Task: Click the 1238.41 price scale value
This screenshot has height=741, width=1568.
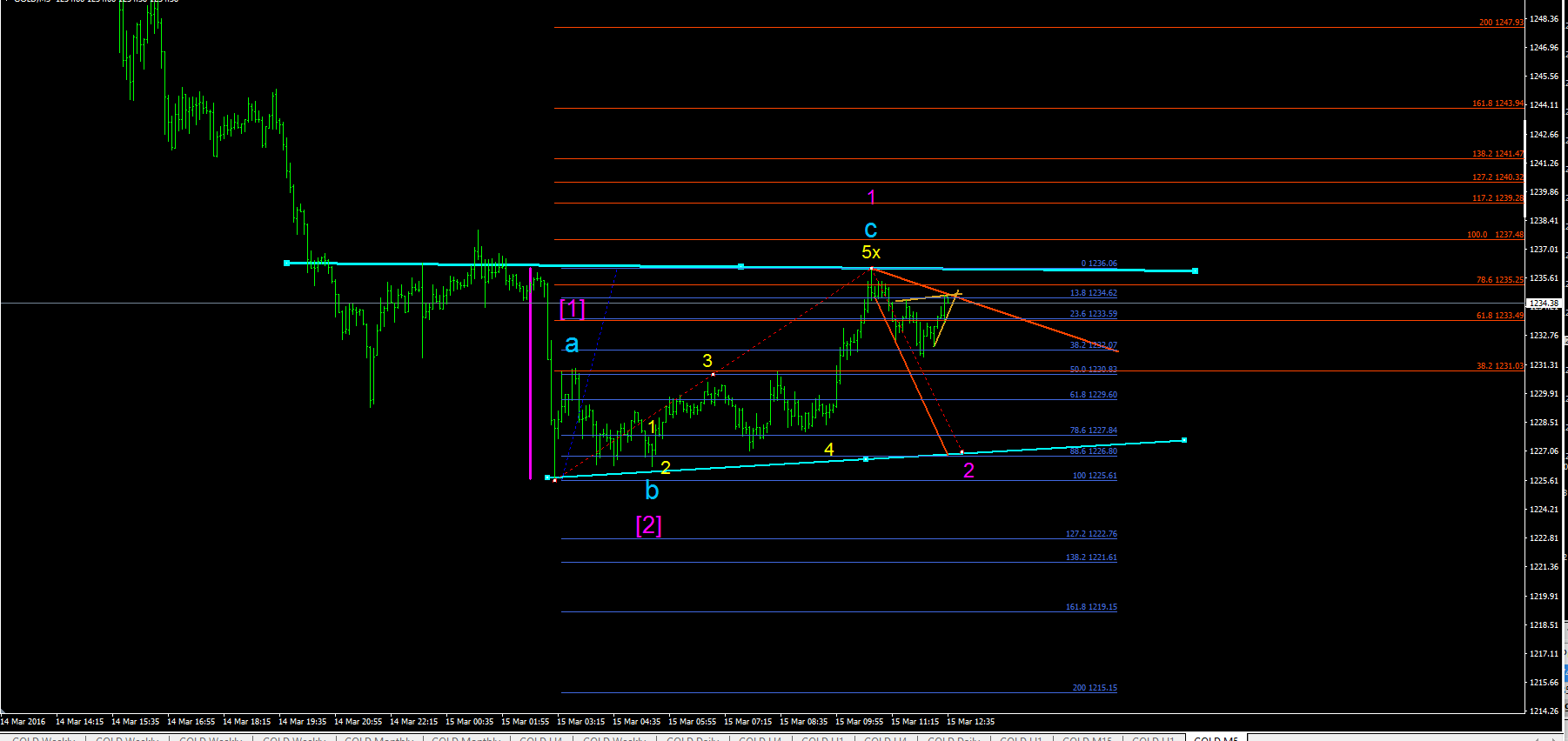Action: click(x=1544, y=221)
